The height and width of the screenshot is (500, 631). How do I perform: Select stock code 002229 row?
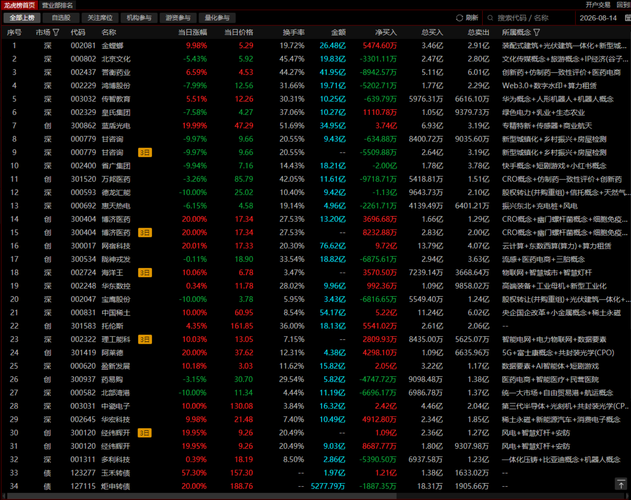coord(316,85)
